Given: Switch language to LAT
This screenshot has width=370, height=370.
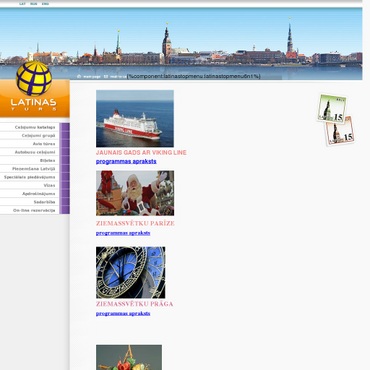Looking at the screenshot, I should (22, 4).
